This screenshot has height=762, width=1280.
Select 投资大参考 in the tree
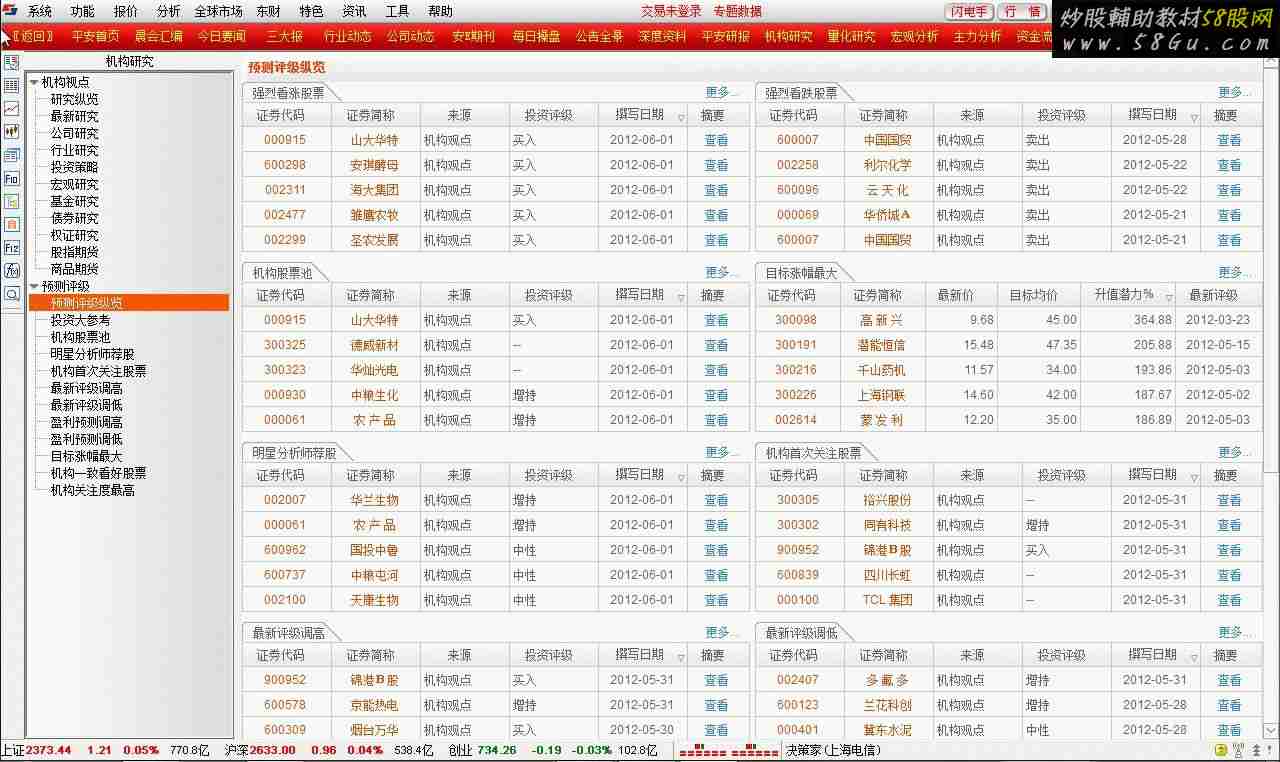[x=81, y=320]
